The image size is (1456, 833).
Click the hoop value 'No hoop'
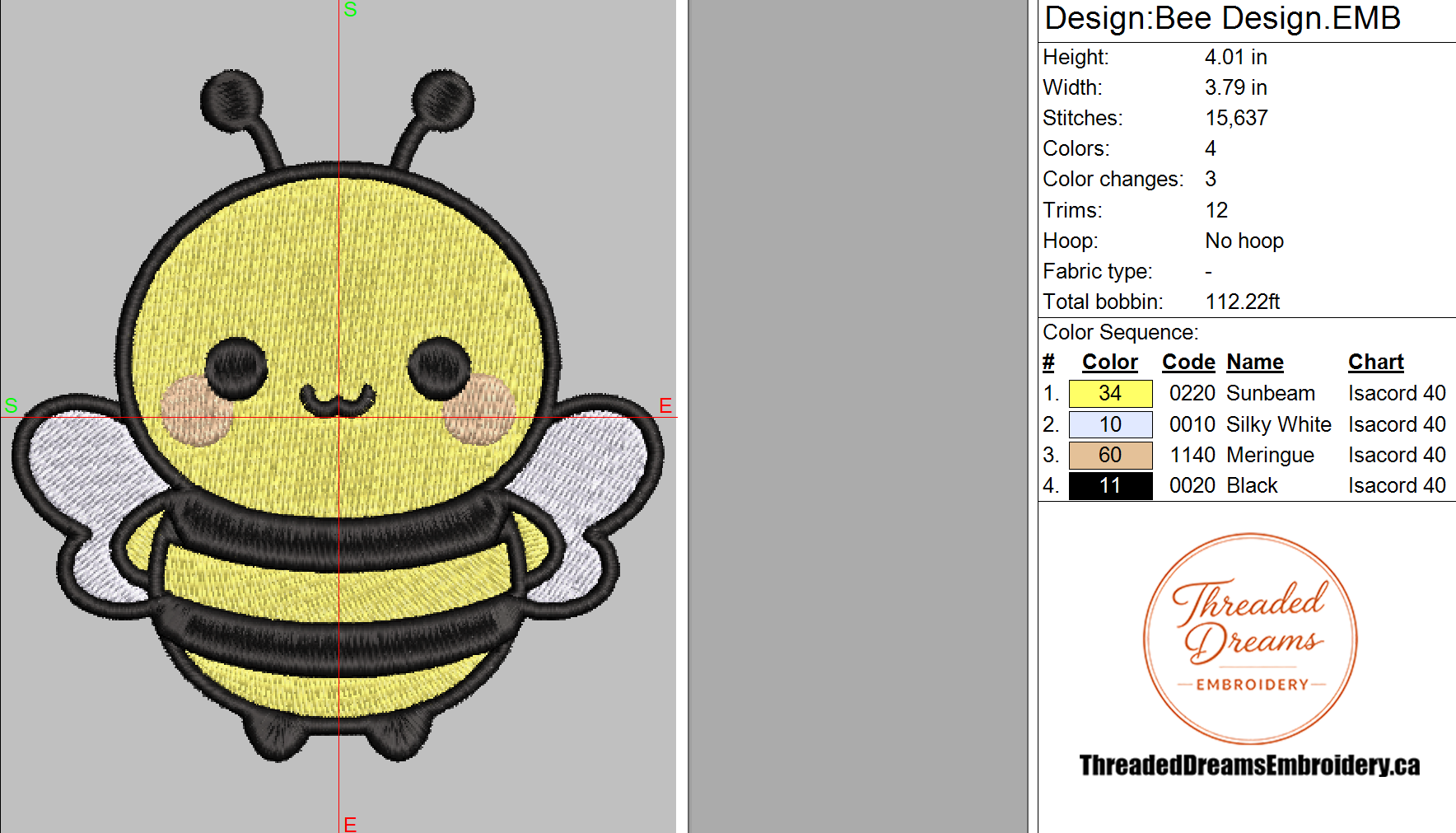[x=1244, y=241]
